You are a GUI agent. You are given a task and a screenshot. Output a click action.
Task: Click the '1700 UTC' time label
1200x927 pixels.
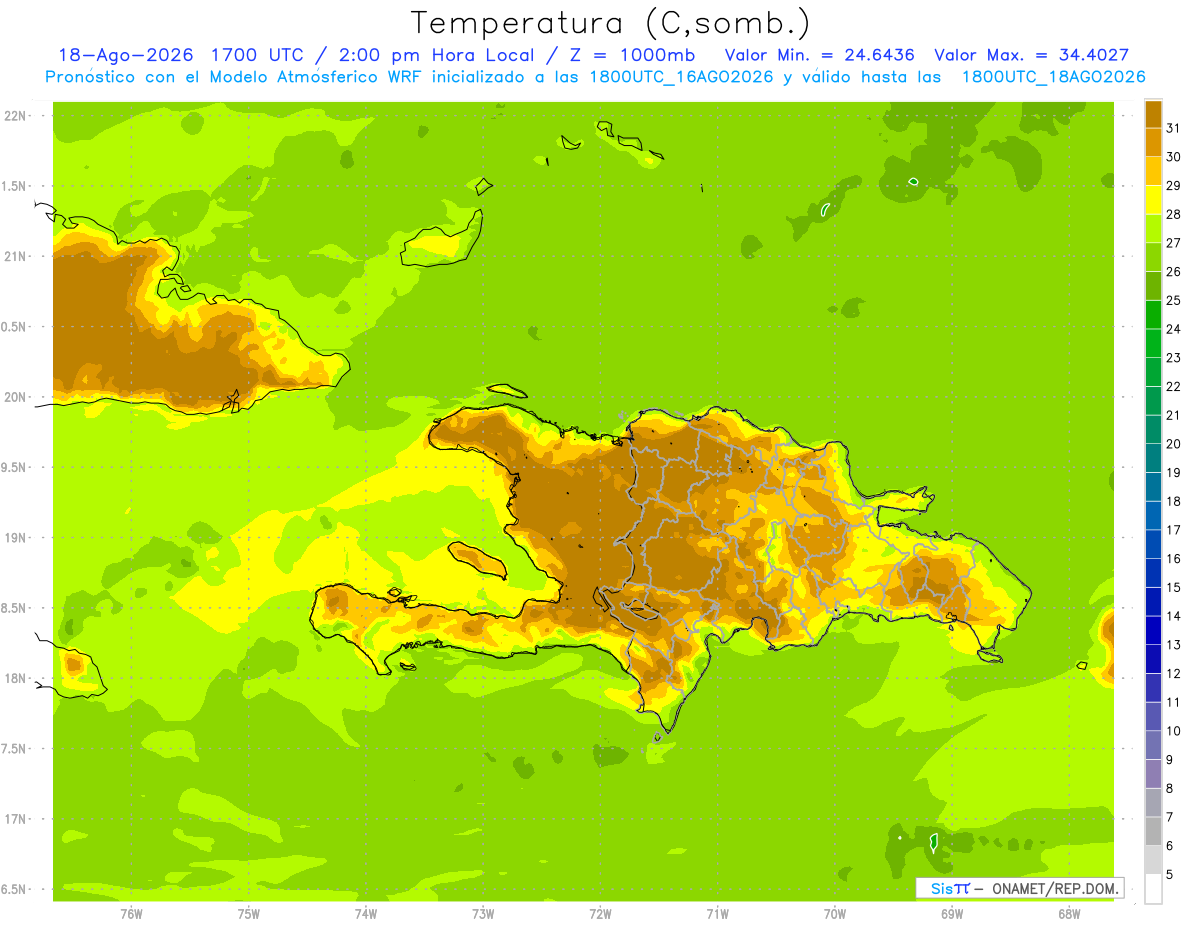259,55
